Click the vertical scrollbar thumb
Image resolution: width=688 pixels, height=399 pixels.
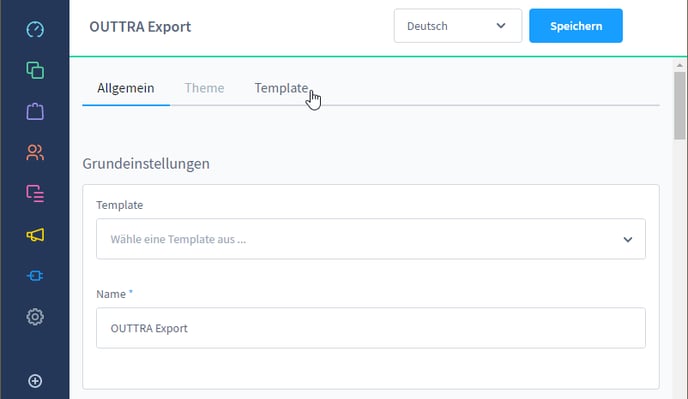coord(680,106)
